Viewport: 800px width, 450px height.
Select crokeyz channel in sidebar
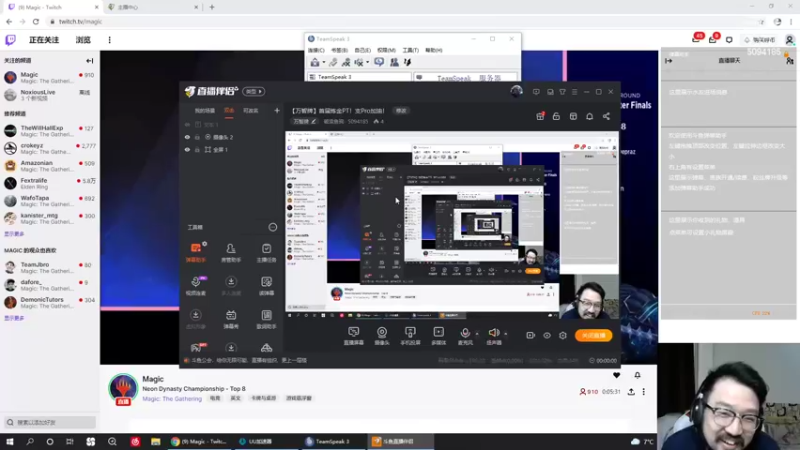pos(49,148)
